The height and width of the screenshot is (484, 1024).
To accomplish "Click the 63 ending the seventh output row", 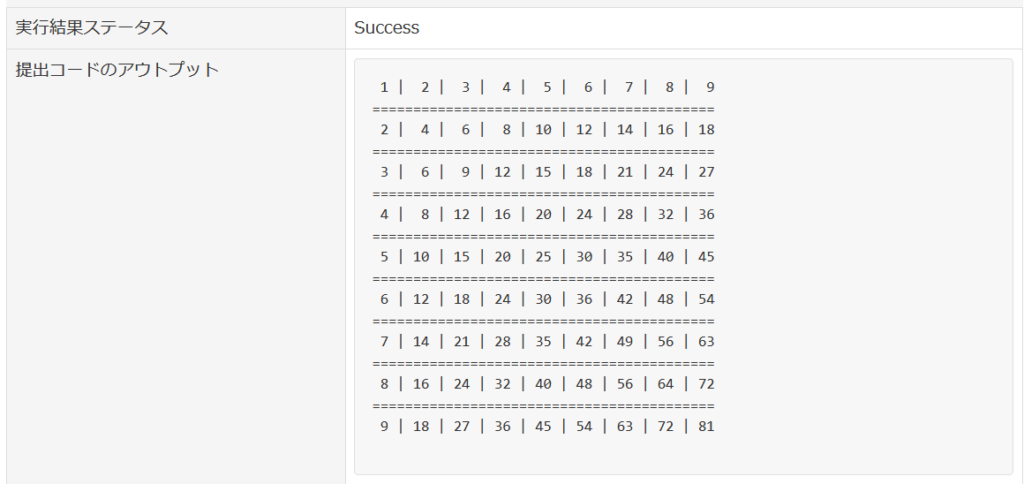I will point(706,342).
